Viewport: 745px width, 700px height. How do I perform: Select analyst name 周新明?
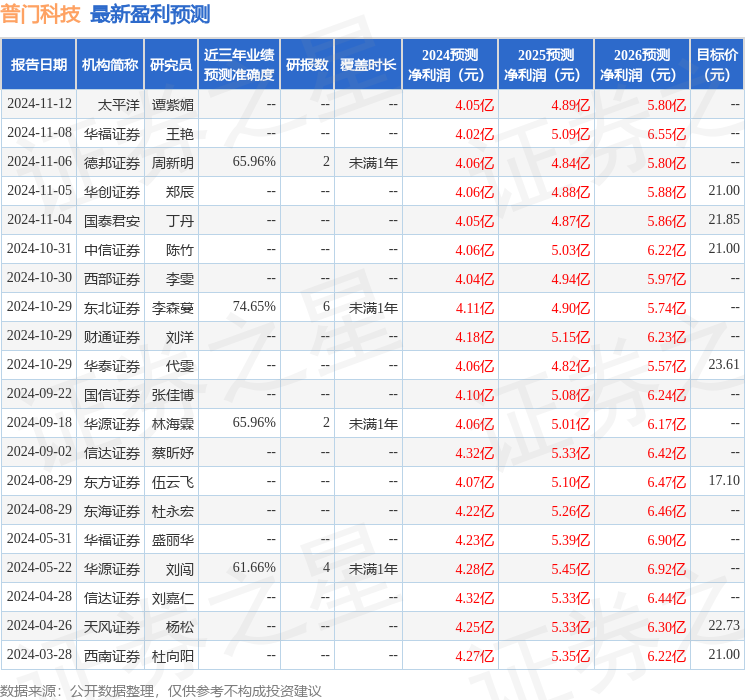[172, 163]
